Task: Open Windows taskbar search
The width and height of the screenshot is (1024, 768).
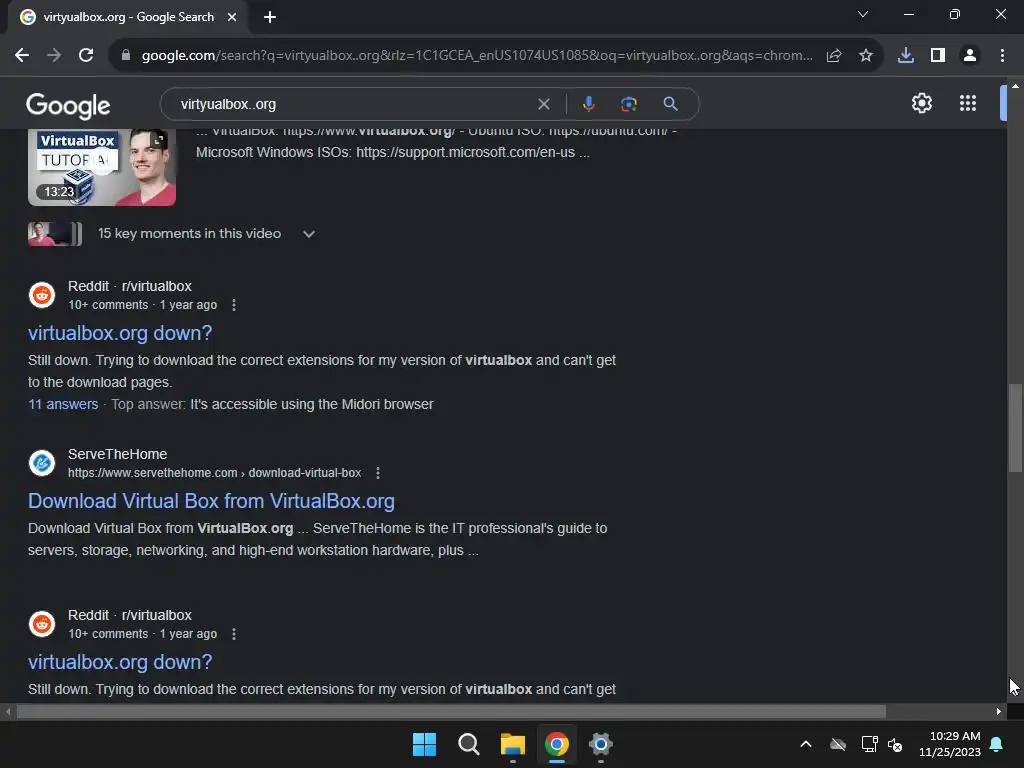Action: coord(468,744)
